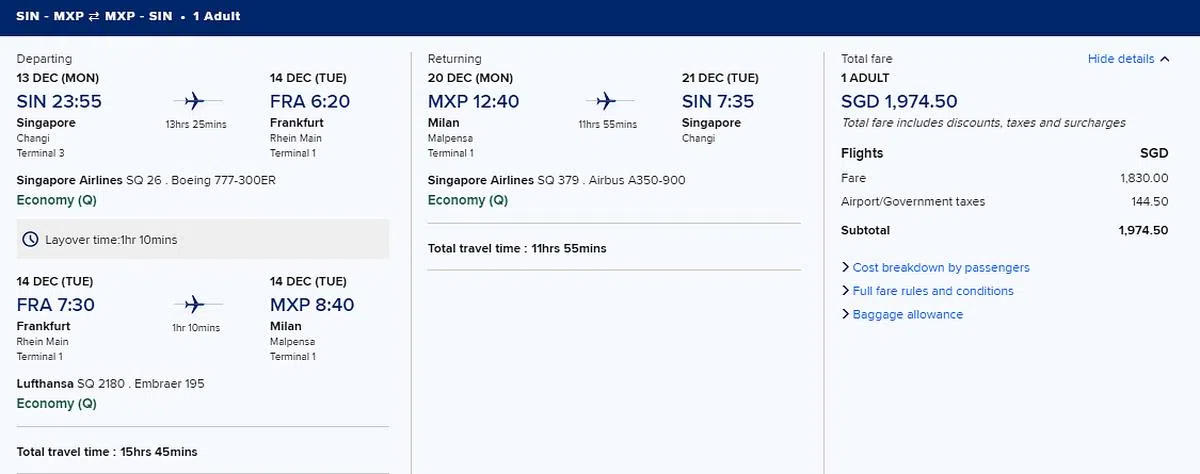Click the airplane icon on returning MXP–SIN flight
This screenshot has width=1200, height=474.
606,101
